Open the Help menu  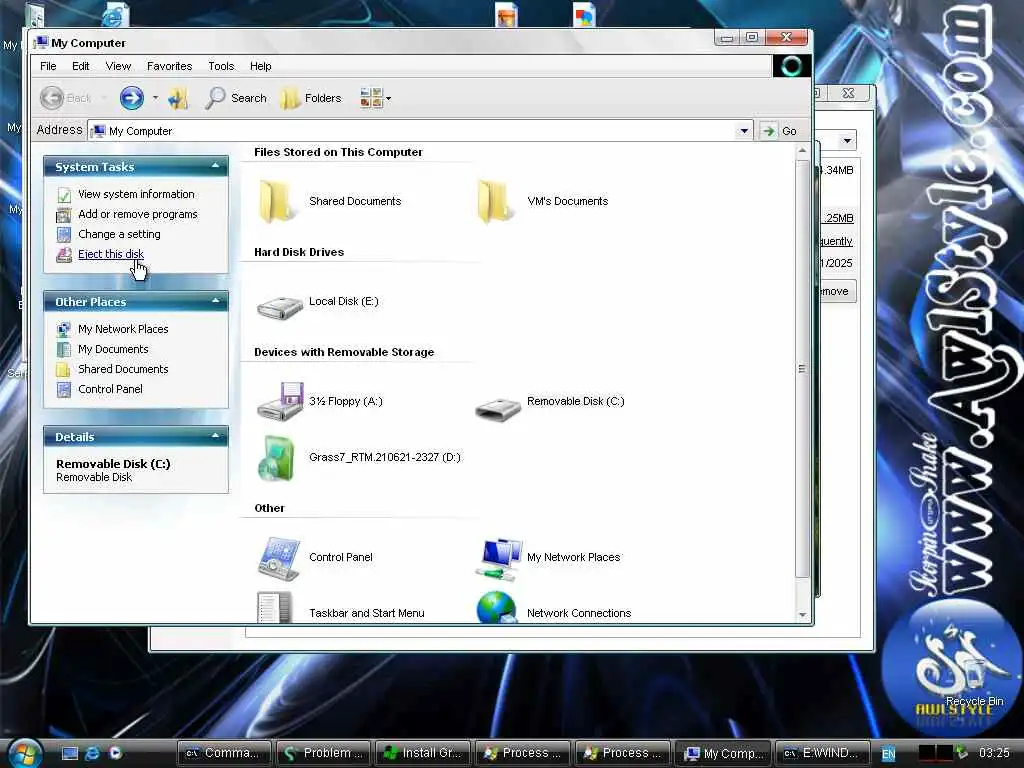[x=261, y=66]
